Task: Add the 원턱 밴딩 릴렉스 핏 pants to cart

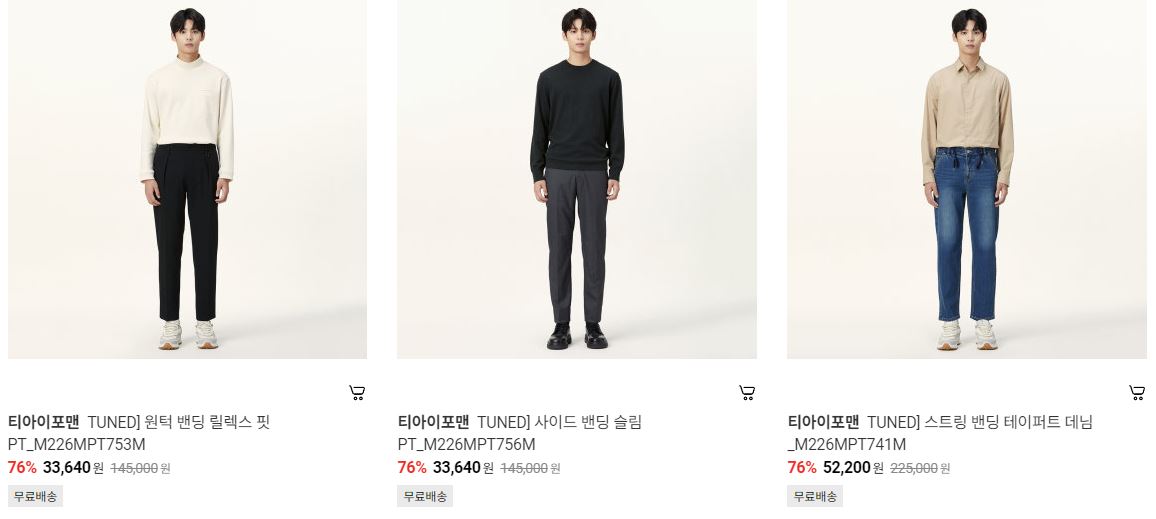Action: (x=357, y=393)
